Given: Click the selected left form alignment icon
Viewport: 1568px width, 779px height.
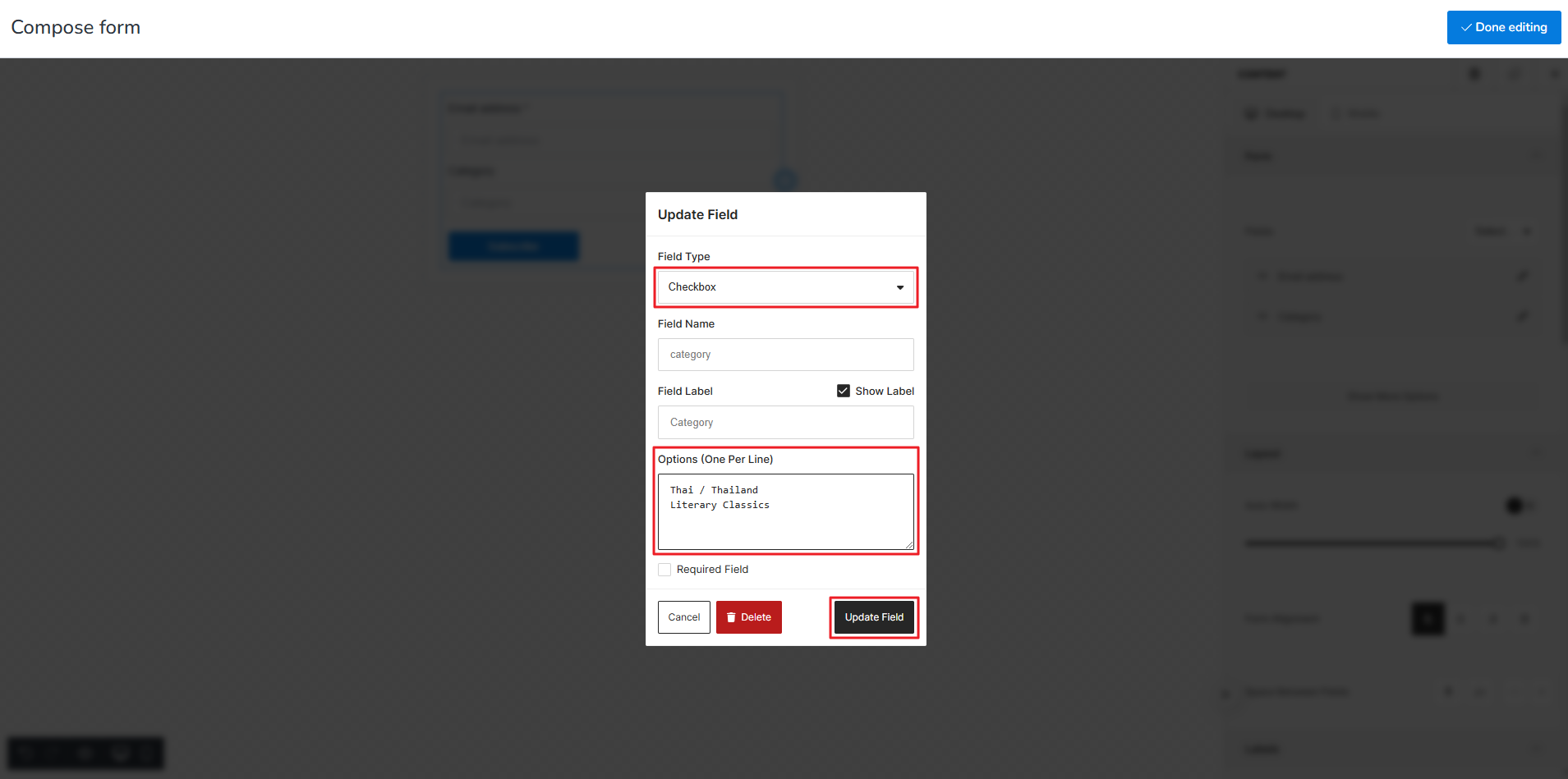Looking at the screenshot, I should pos(1428,619).
